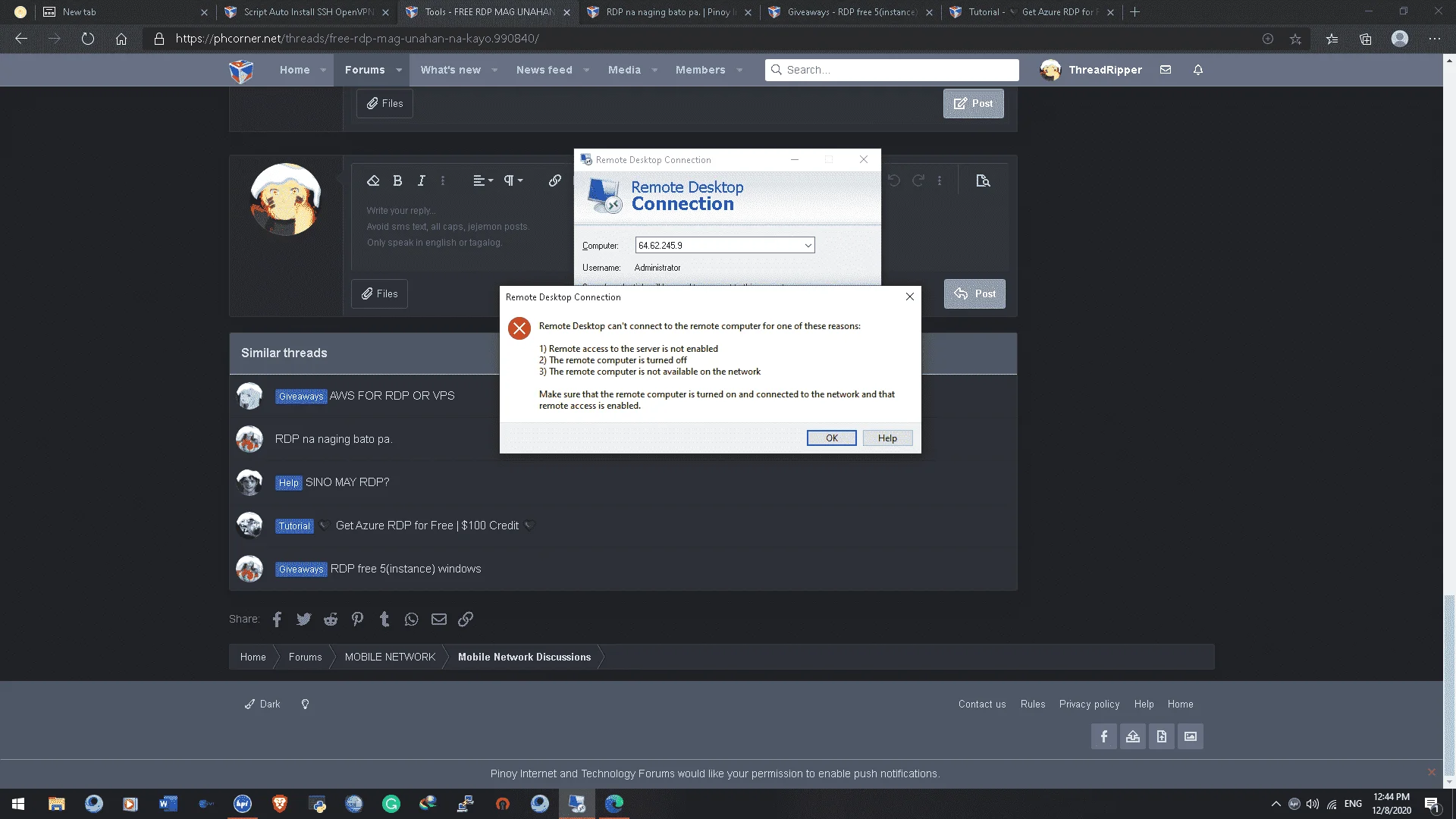
Task: Open the News feed menu item
Action: coord(544,70)
